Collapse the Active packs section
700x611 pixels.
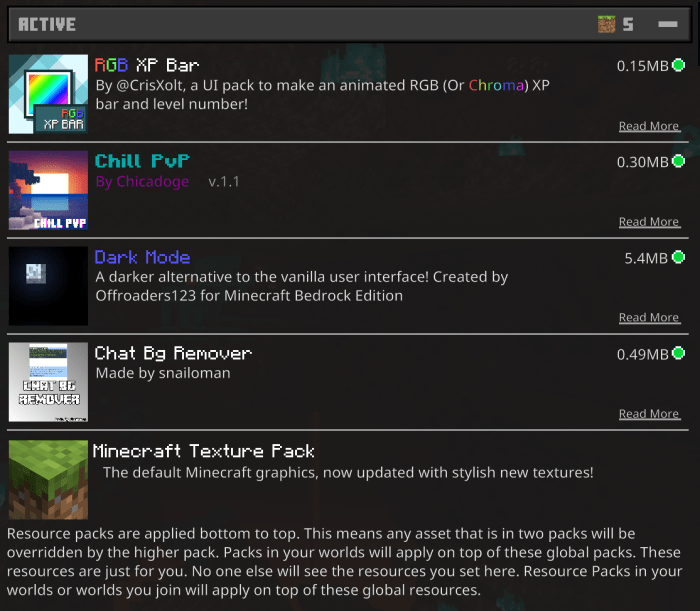pyautogui.click(x=667, y=24)
